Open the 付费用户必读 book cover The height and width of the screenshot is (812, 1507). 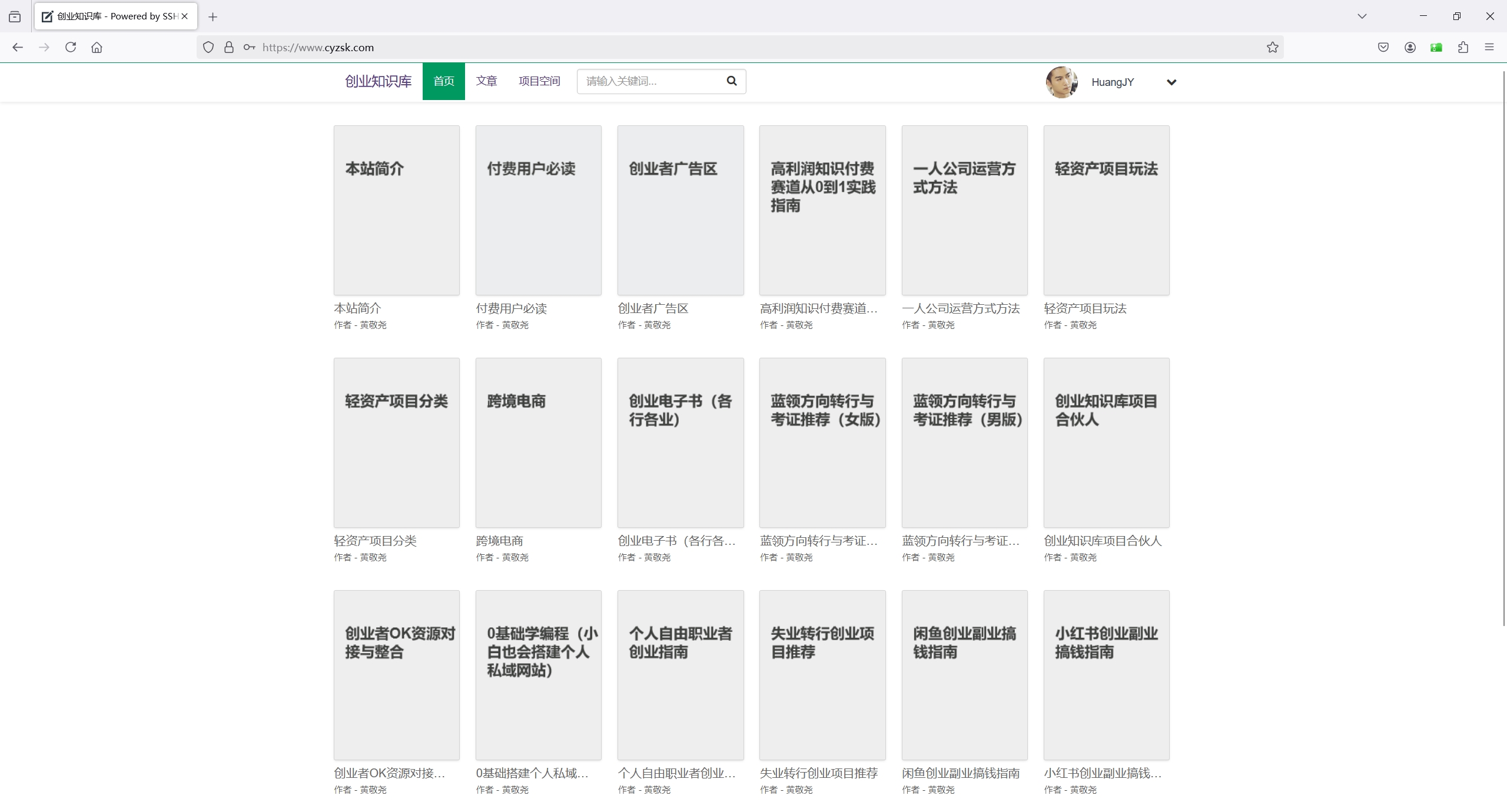coord(539,210)
